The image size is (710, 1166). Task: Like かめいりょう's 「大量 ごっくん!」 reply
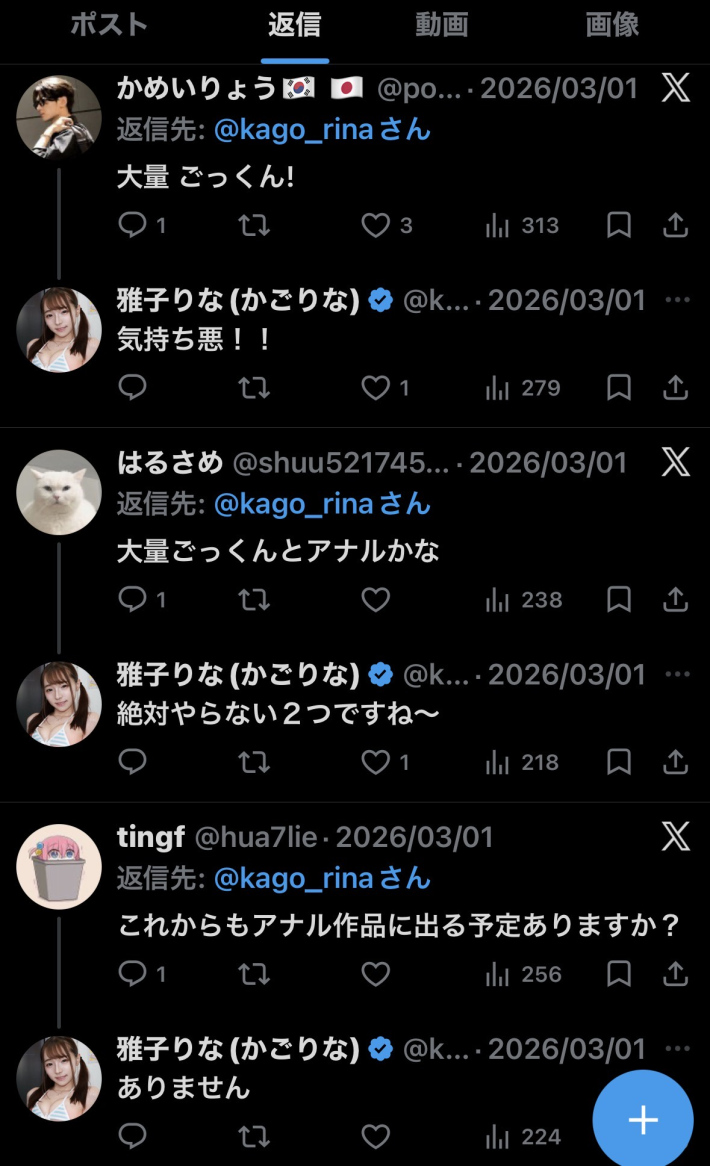tap(373, 226)
